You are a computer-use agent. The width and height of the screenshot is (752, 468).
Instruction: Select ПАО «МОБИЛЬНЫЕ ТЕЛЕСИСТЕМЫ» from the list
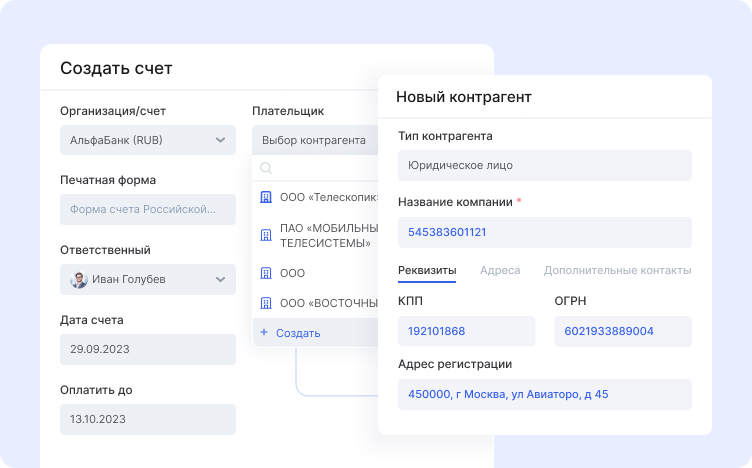[328, 235]
